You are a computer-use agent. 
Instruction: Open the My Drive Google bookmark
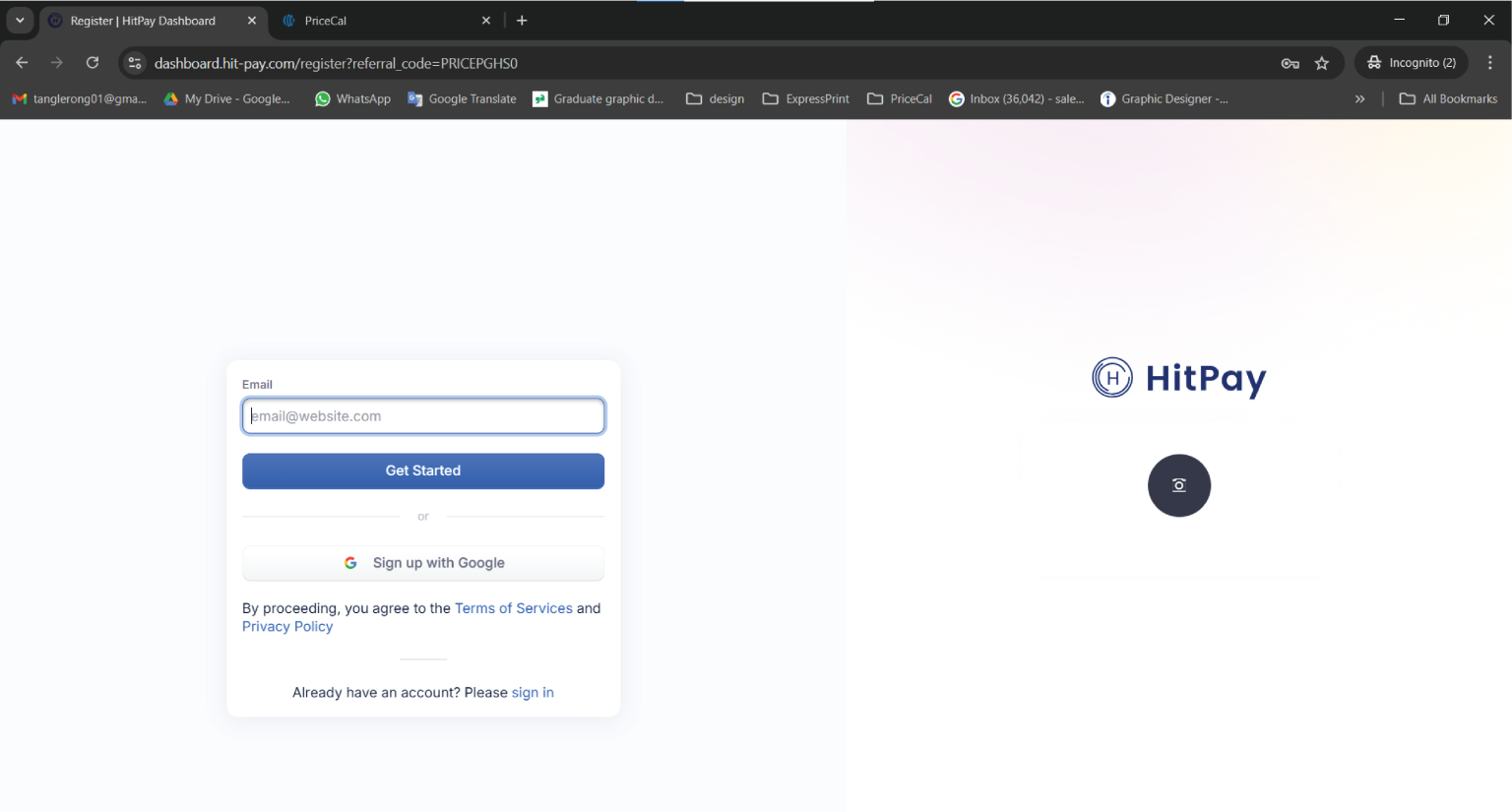[x=226, y=98]
